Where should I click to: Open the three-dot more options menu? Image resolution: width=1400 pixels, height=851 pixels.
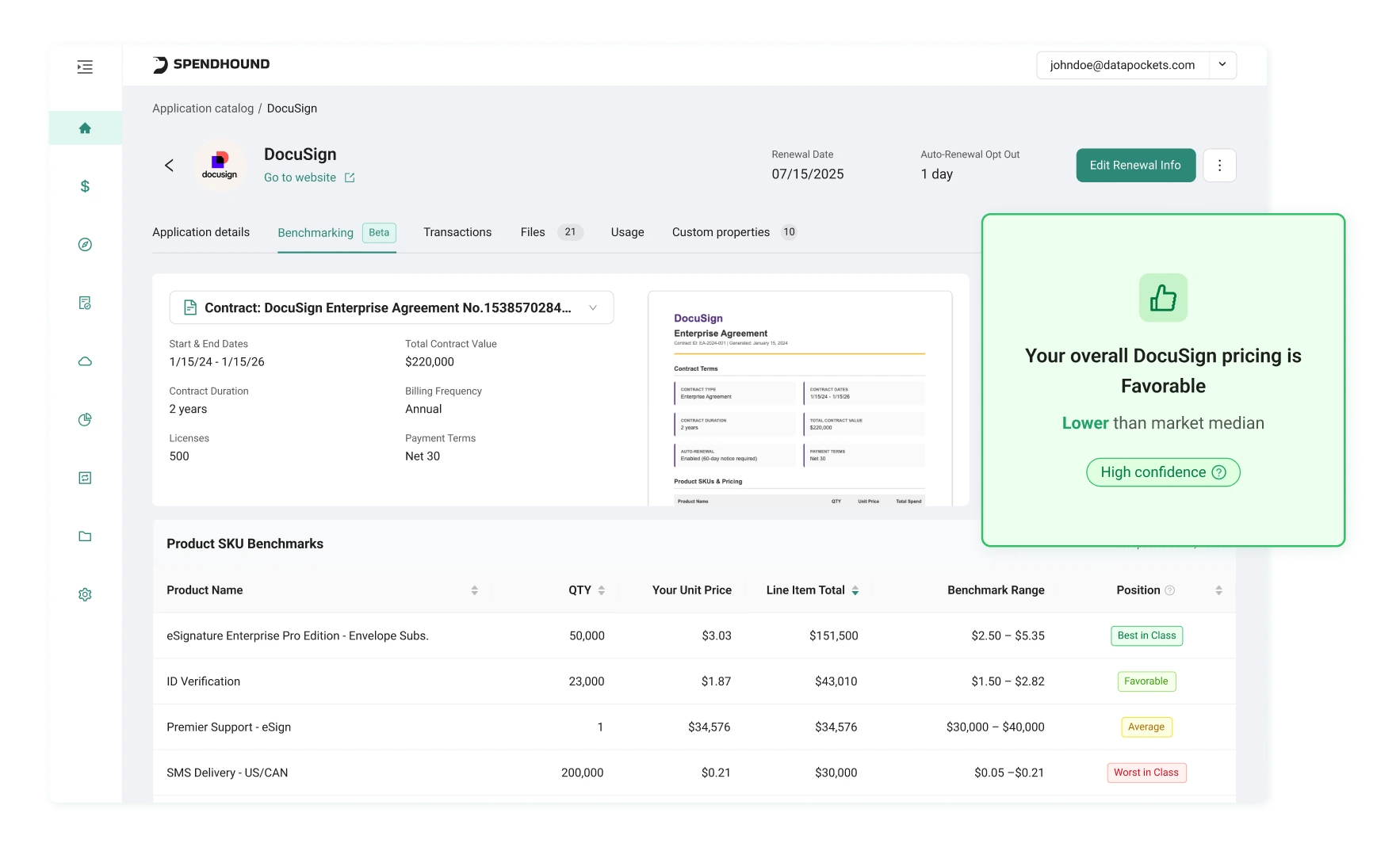pos(1219,166)
